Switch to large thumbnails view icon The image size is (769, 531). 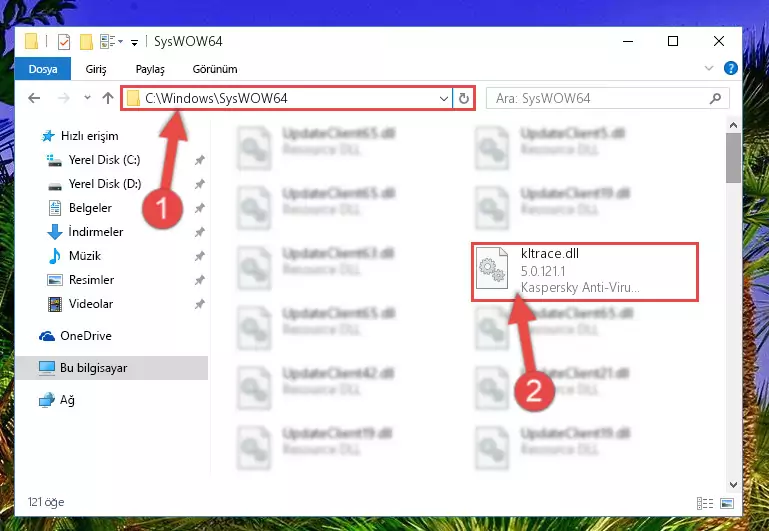click(727, 503)
